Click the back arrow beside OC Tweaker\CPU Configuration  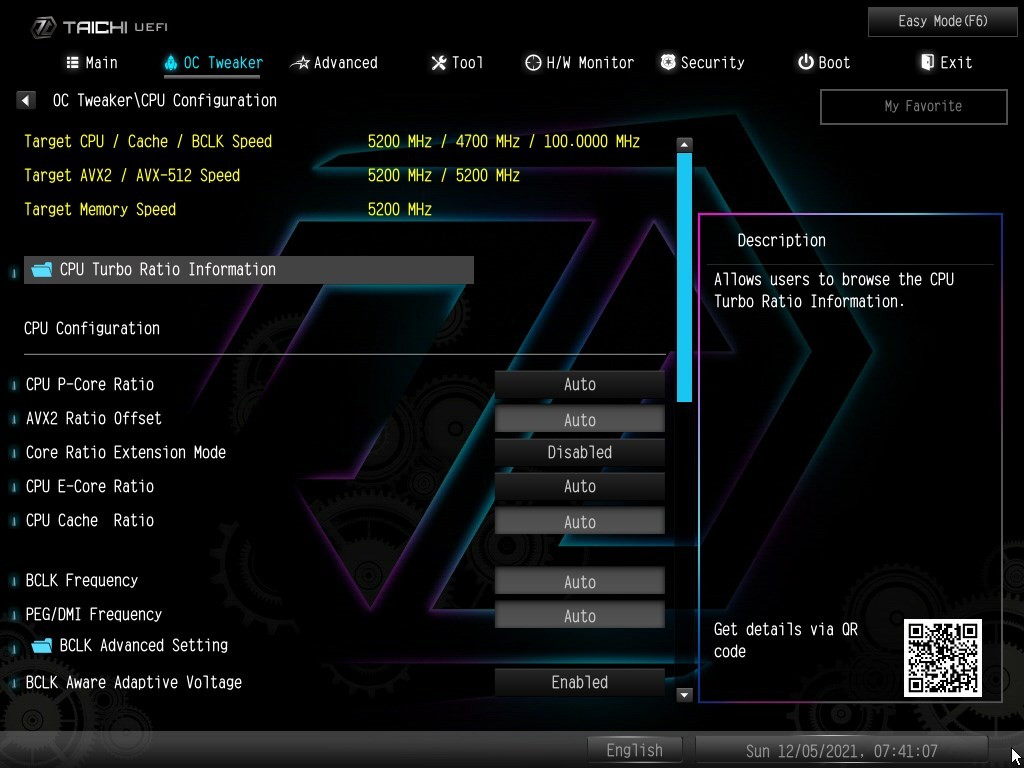pos(25,101)
